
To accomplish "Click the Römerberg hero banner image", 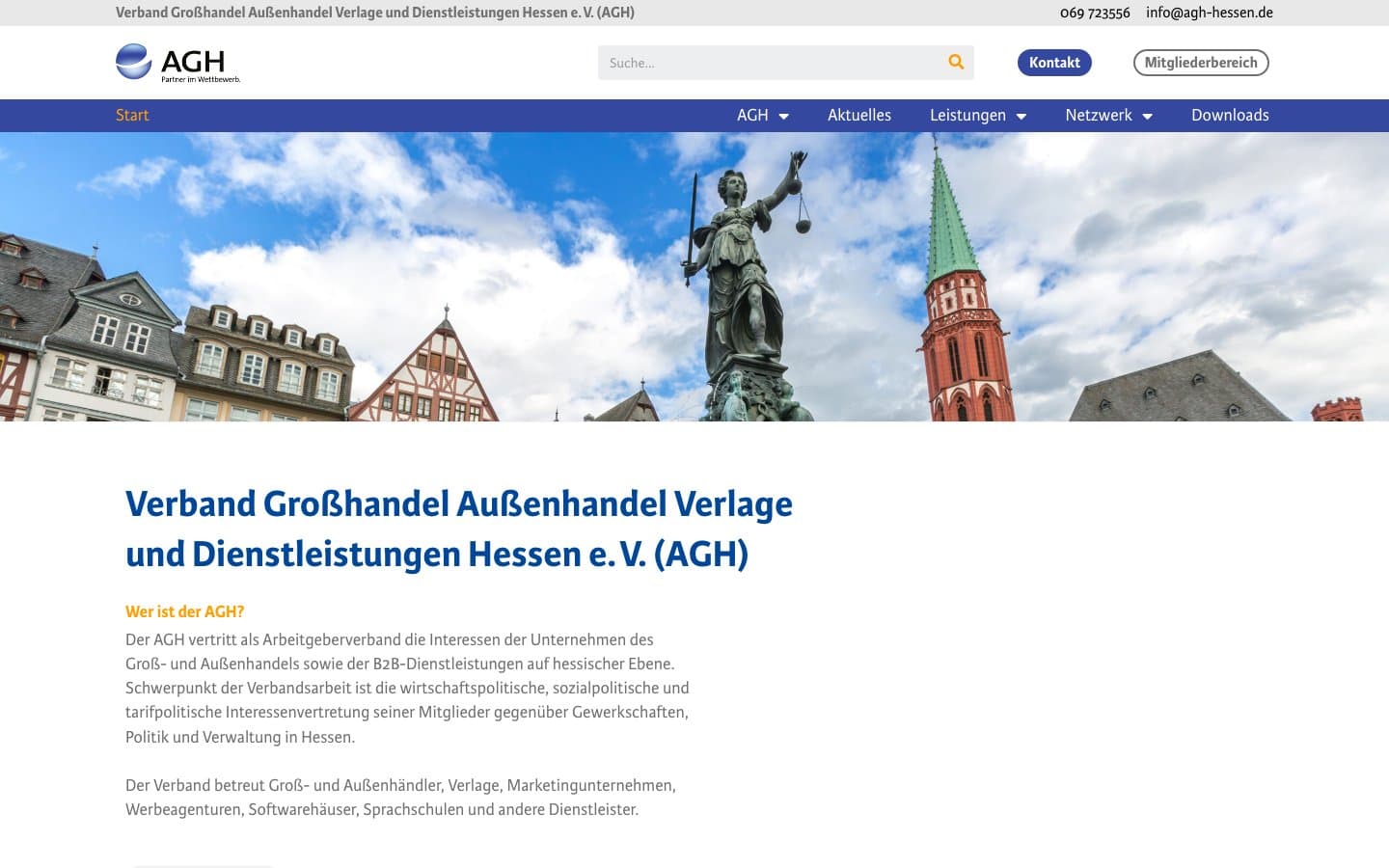I will (x=694, y=277).
